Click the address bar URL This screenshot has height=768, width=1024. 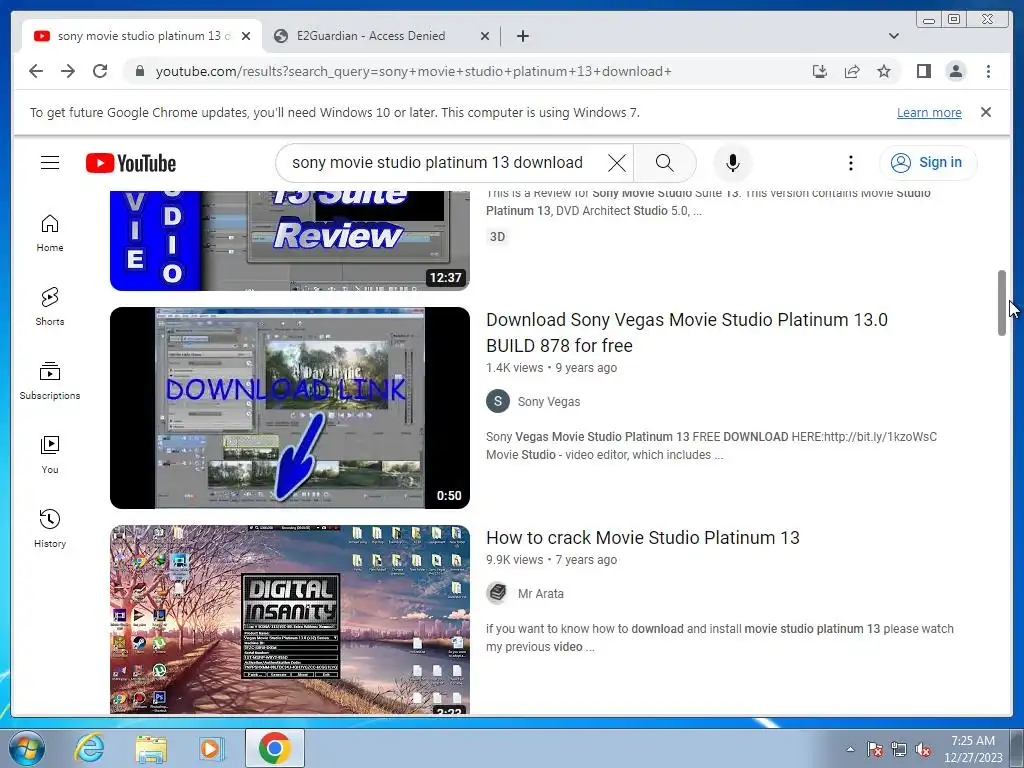[413, 71]
